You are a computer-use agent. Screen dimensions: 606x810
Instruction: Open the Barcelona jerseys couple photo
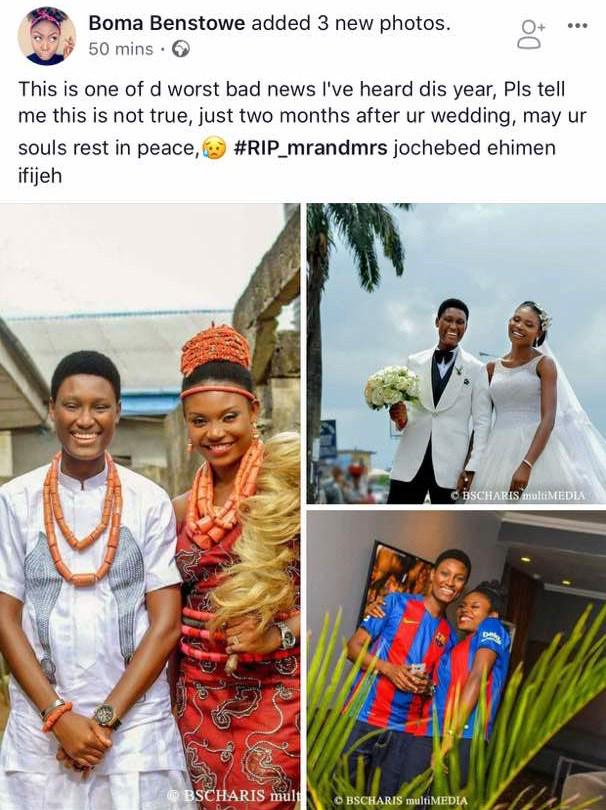[x=456, y=660]
